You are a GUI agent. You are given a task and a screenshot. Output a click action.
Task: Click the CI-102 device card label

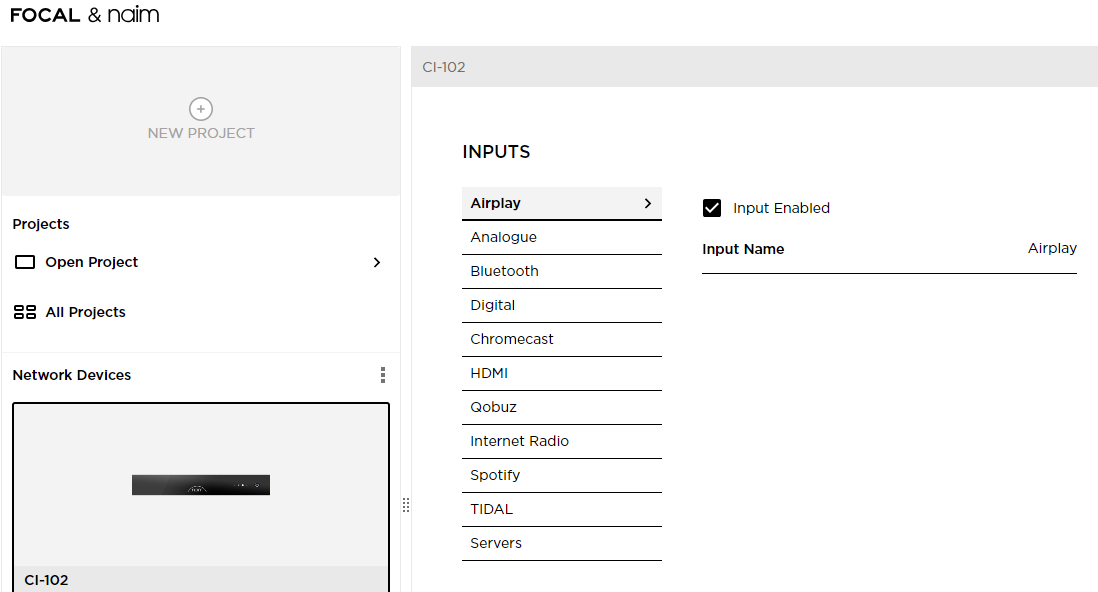pyautogui.click(x=46, y=580)
